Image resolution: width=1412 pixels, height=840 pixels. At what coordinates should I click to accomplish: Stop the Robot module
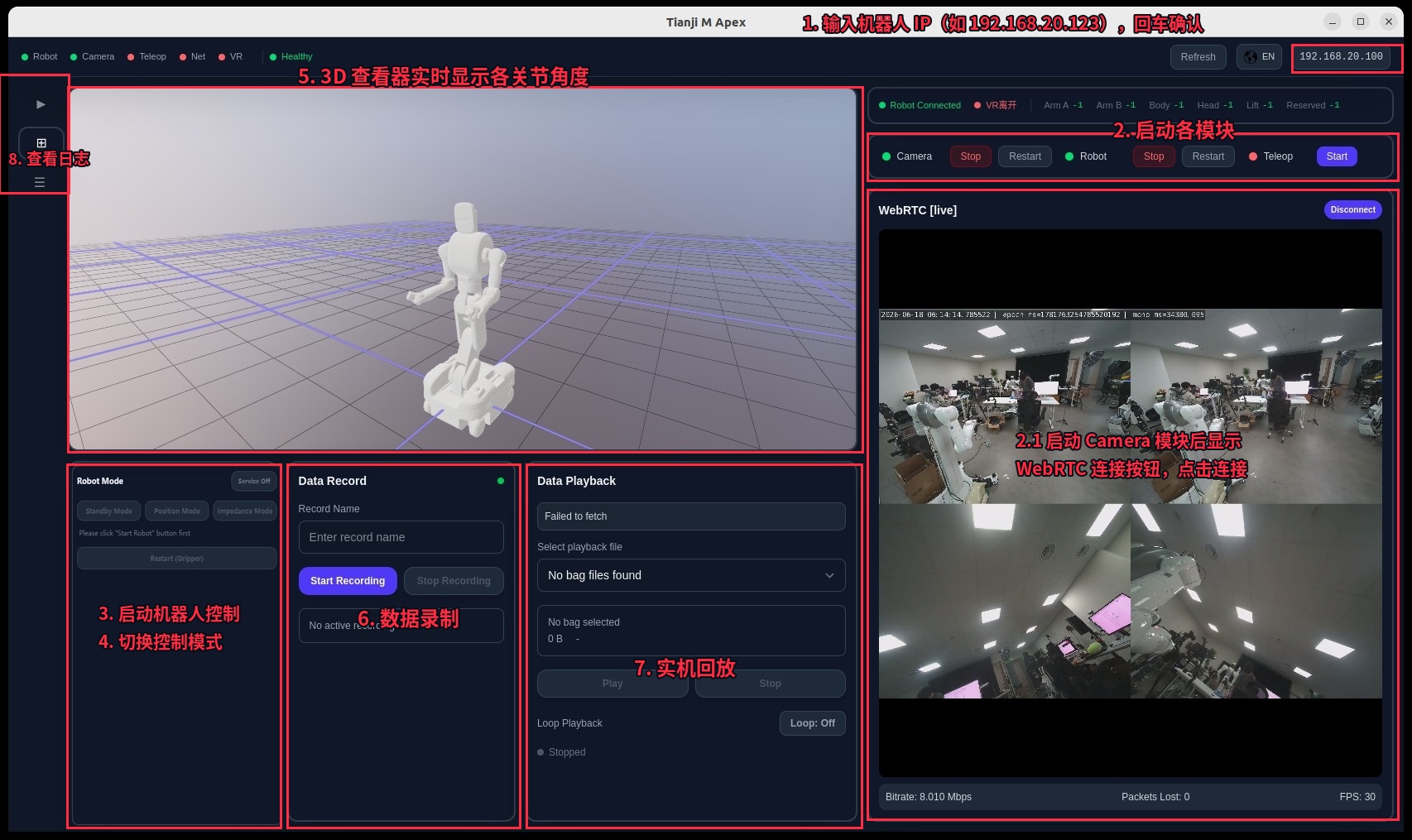1154,156
